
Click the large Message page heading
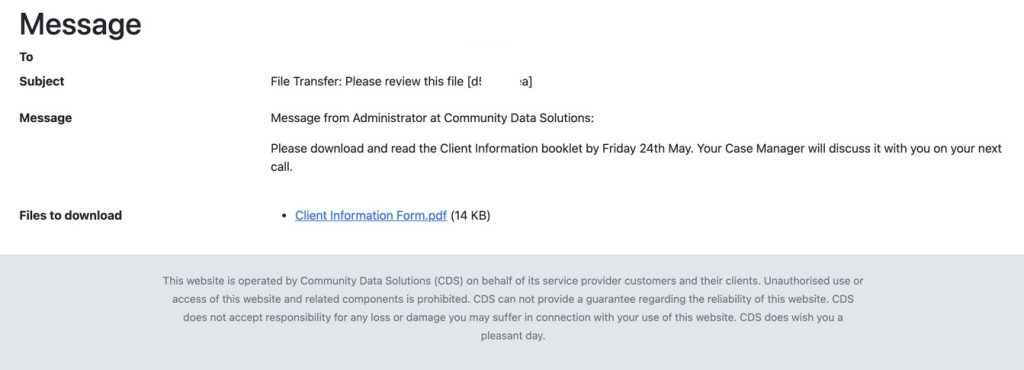tap(80, 24)
